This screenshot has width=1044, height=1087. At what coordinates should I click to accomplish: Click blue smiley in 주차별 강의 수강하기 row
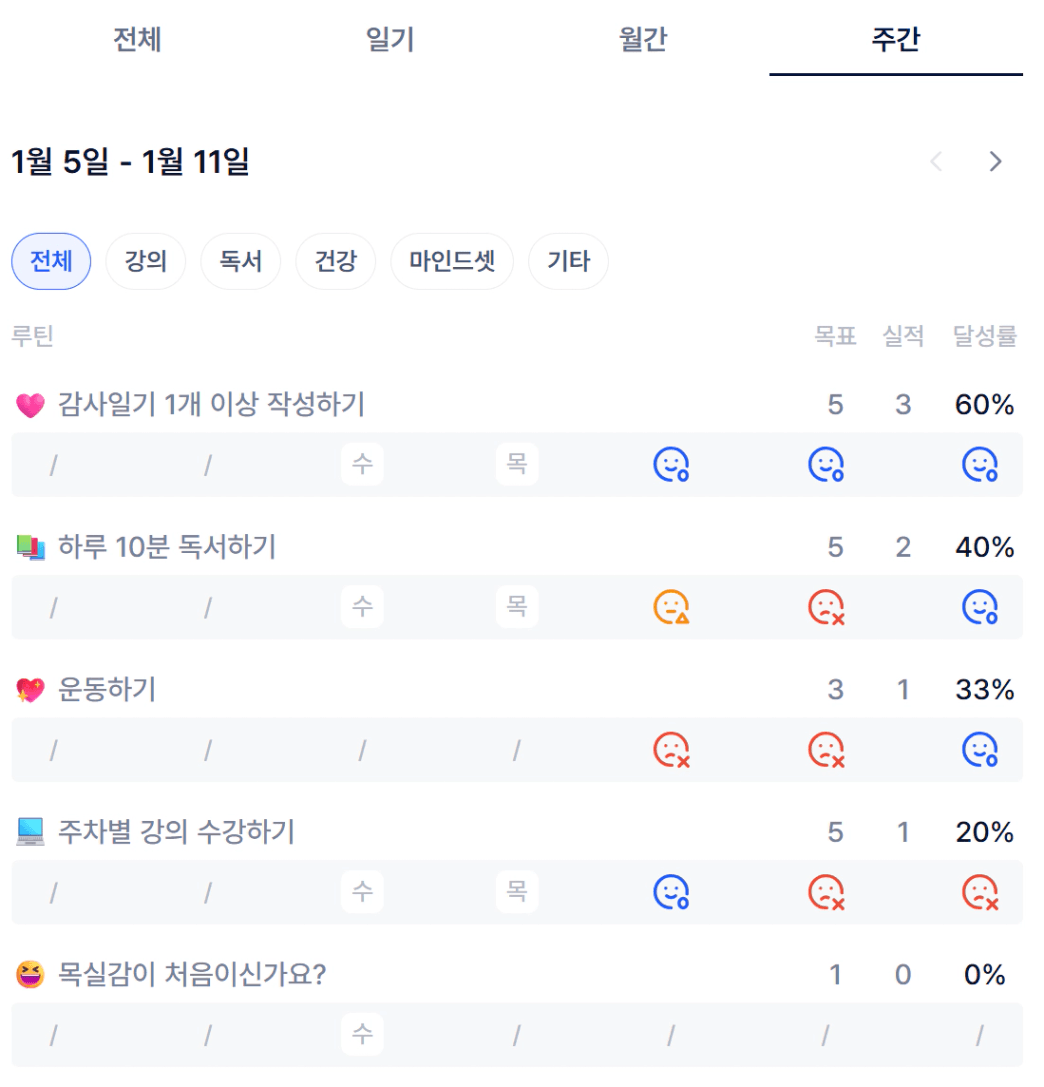pos(671,892)
